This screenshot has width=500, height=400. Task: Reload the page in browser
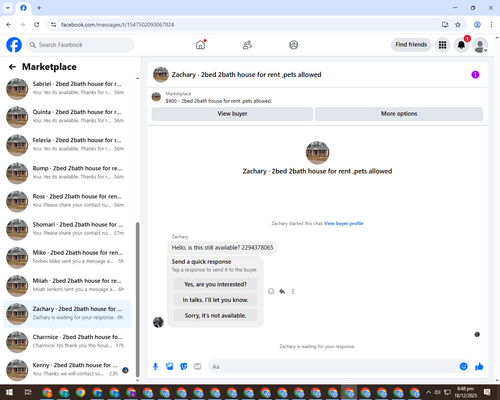click(x=37, y=25)
